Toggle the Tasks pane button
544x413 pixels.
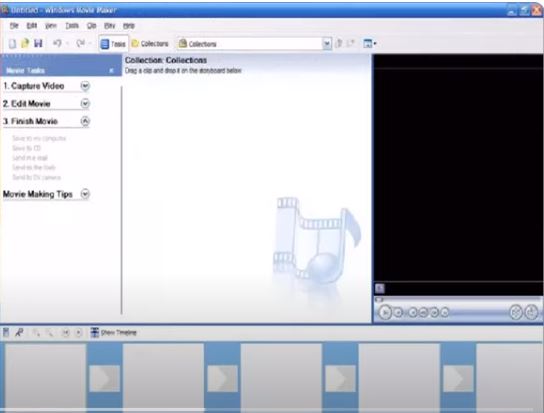point(113,44)
